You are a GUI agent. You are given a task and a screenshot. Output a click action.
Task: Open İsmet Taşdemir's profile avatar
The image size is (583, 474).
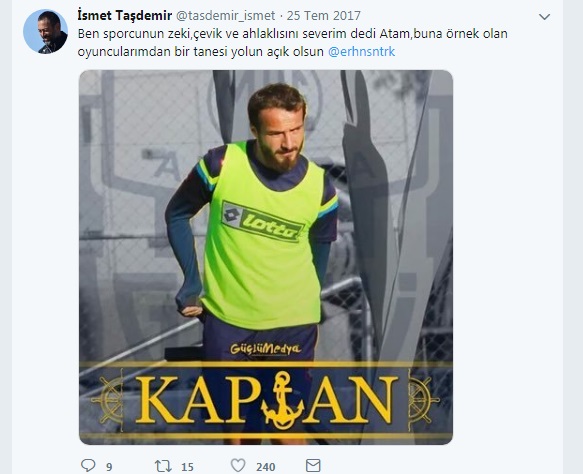(x=45, y=32)
